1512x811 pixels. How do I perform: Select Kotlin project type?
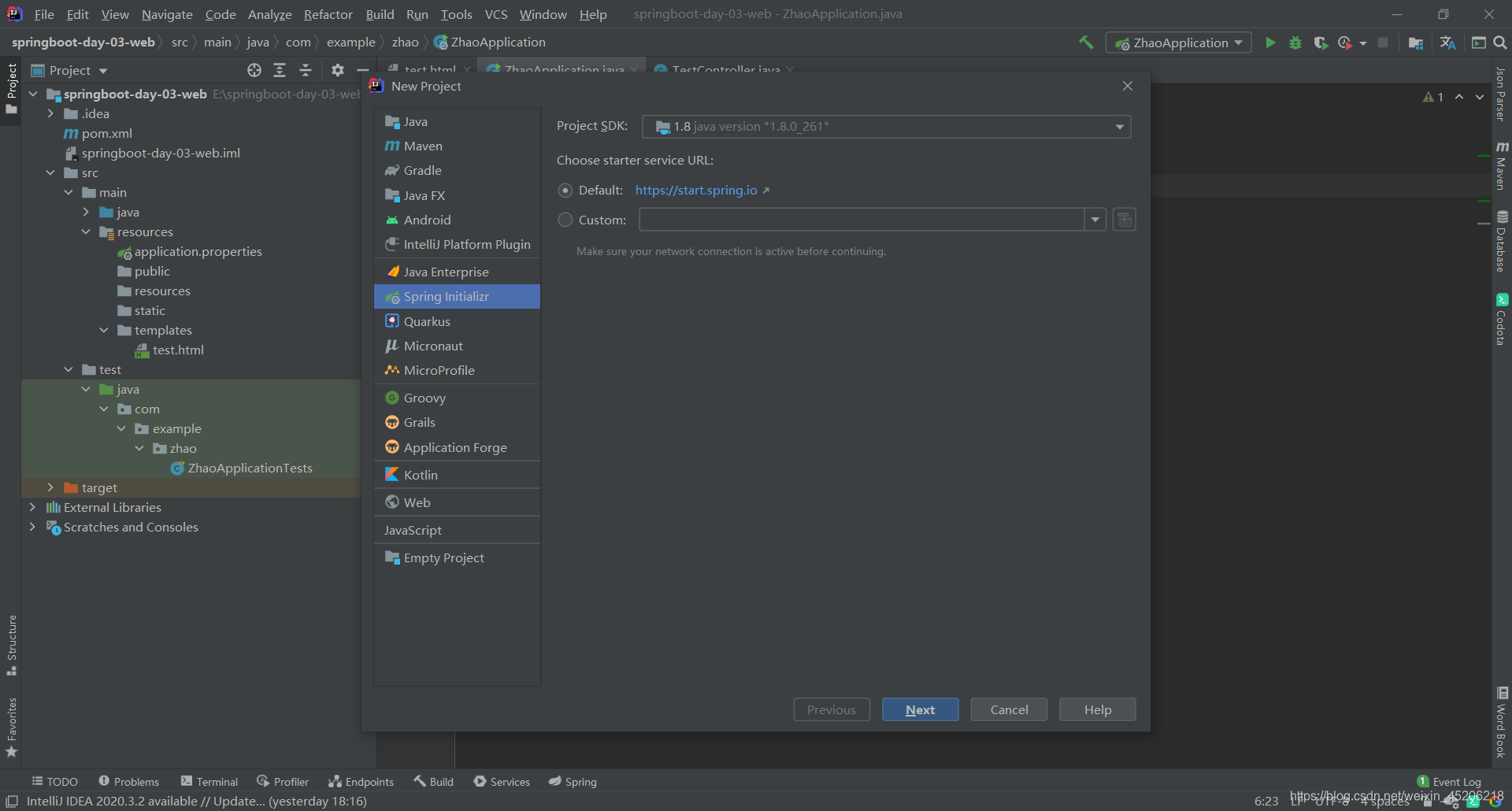(x=457, y=476)
